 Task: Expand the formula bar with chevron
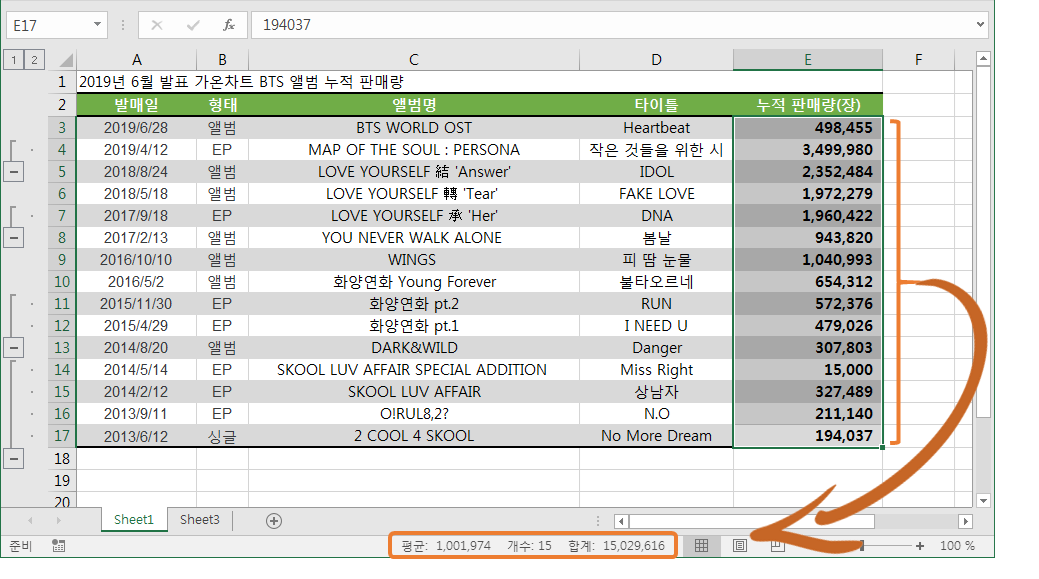(x=980, y=25)
